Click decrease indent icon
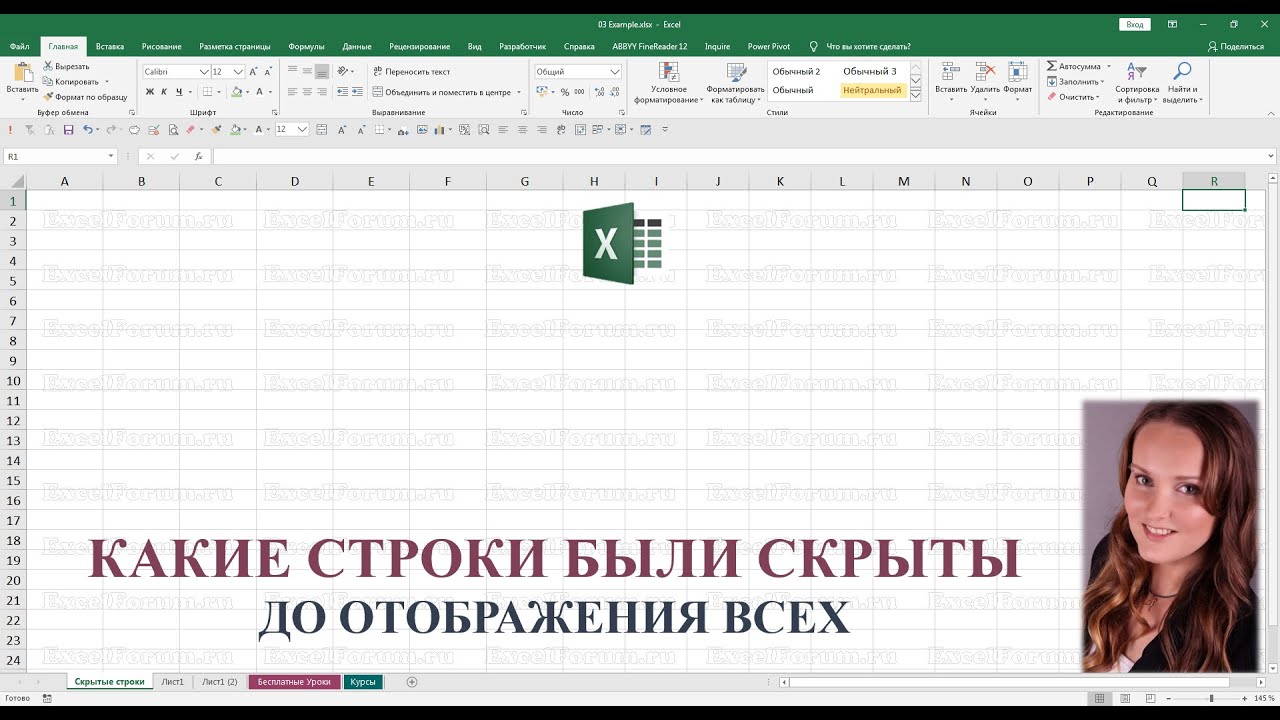This screenshot has width=1280, height=720. [x=343, y=91]
